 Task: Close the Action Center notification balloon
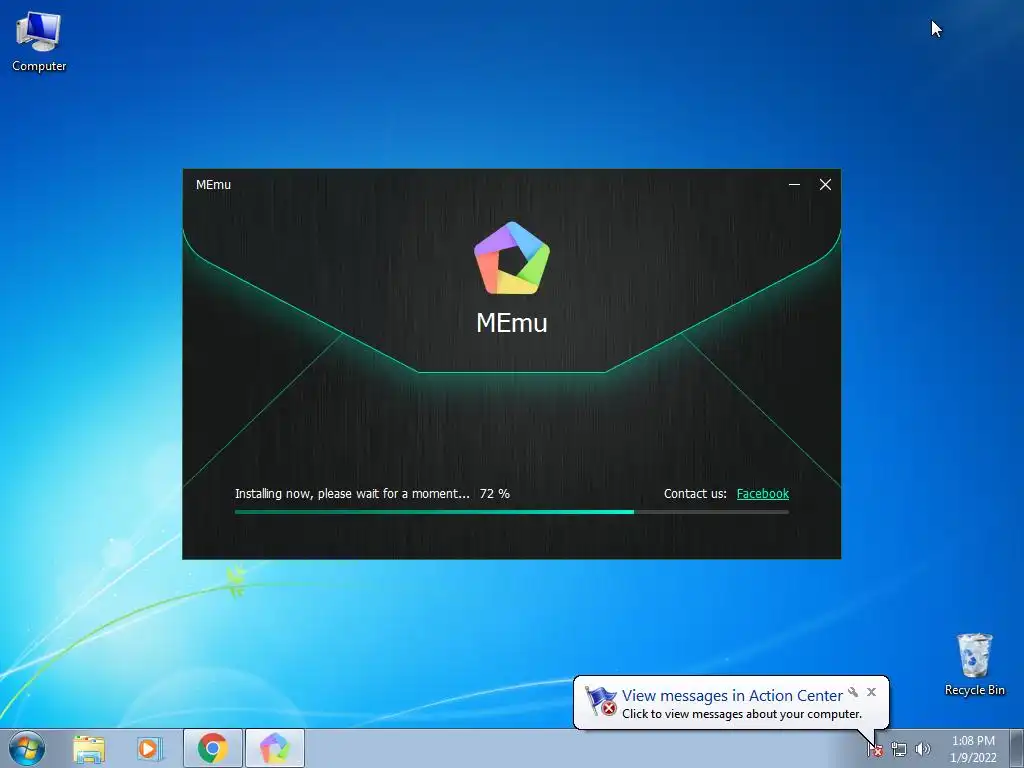[x=871, y=692]
